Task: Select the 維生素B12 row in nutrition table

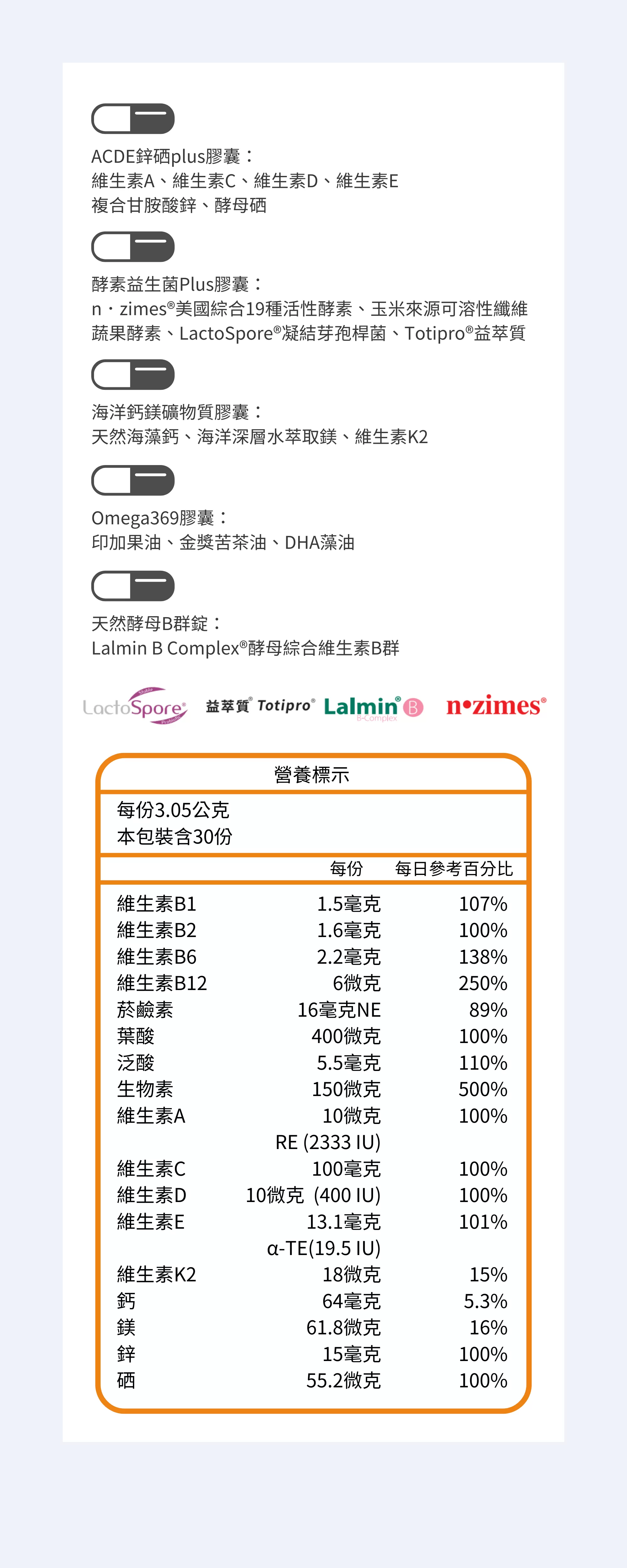Action: [x=312, y=983]
